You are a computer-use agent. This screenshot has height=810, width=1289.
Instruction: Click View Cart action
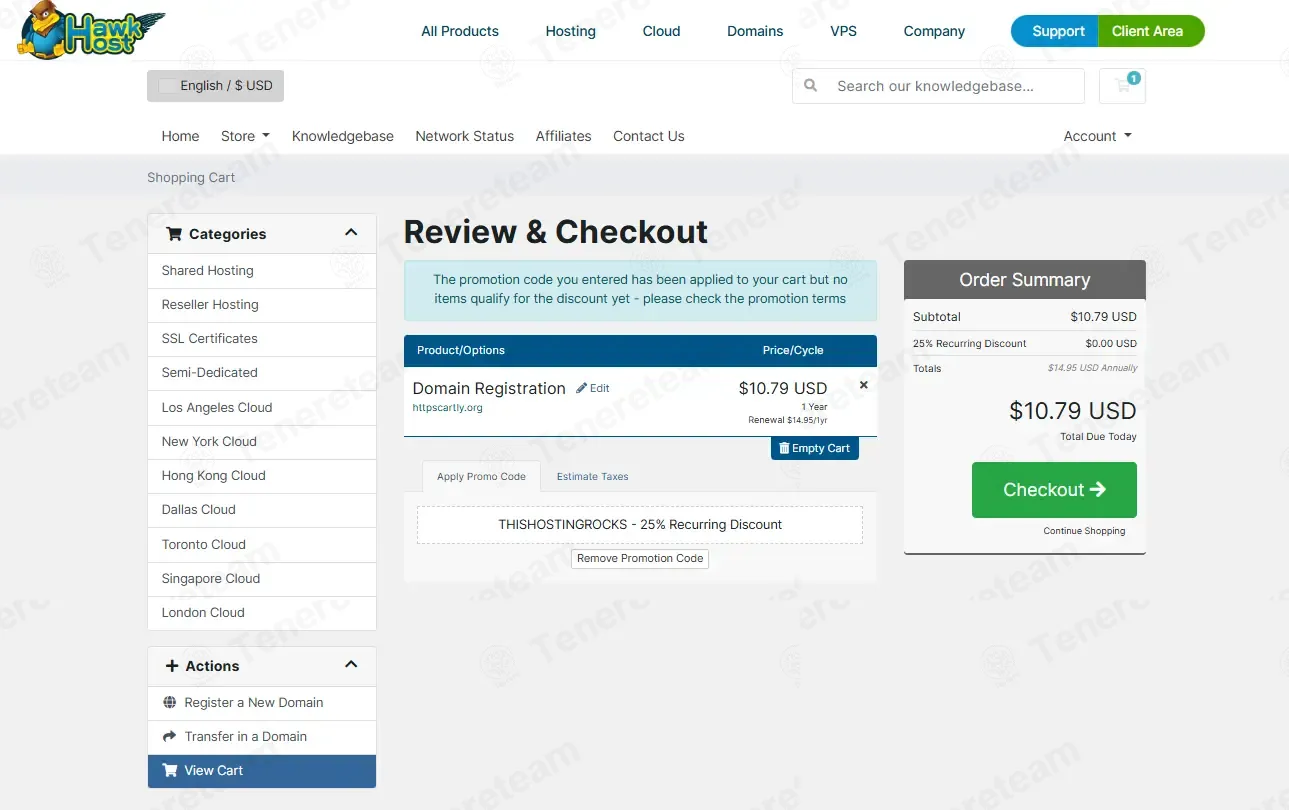point(262,771)
